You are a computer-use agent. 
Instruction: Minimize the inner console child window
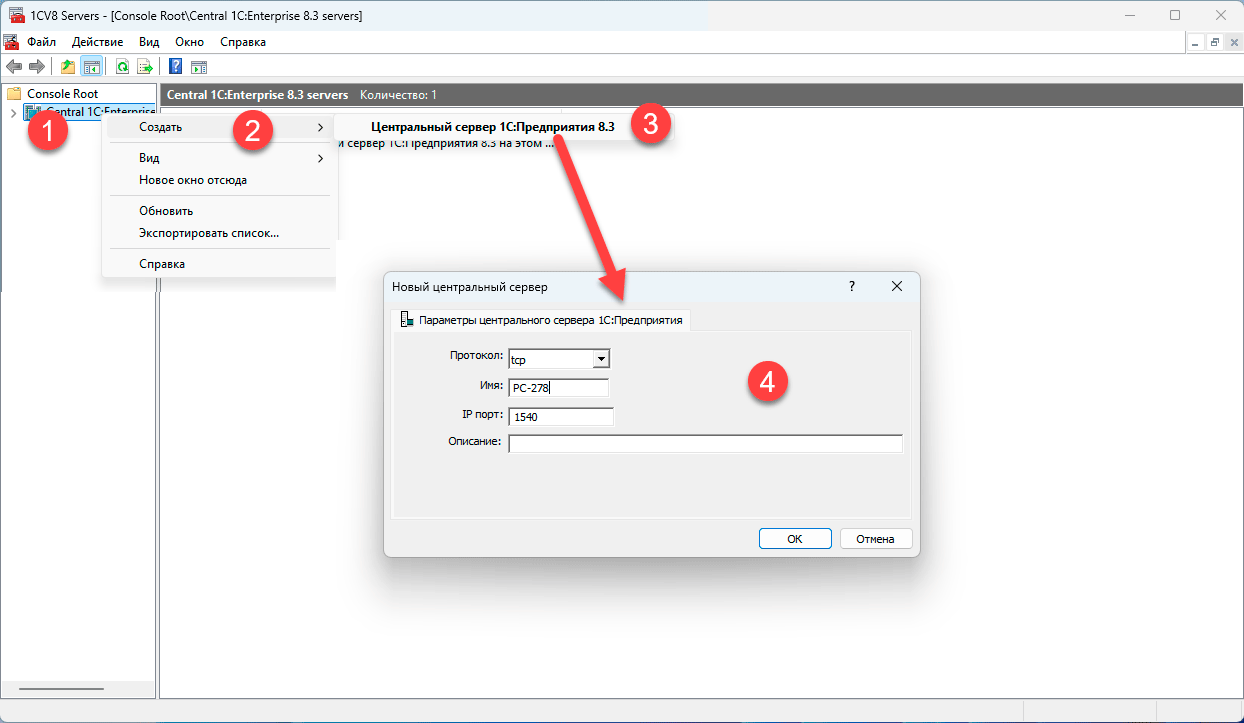pyautogui.click(x=1197, y=42)
